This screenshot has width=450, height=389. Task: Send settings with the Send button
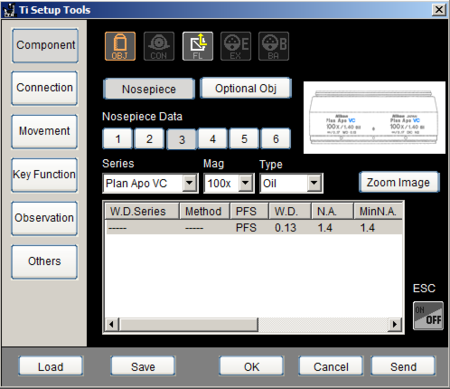pyautogui.click(x=403, y=366)
